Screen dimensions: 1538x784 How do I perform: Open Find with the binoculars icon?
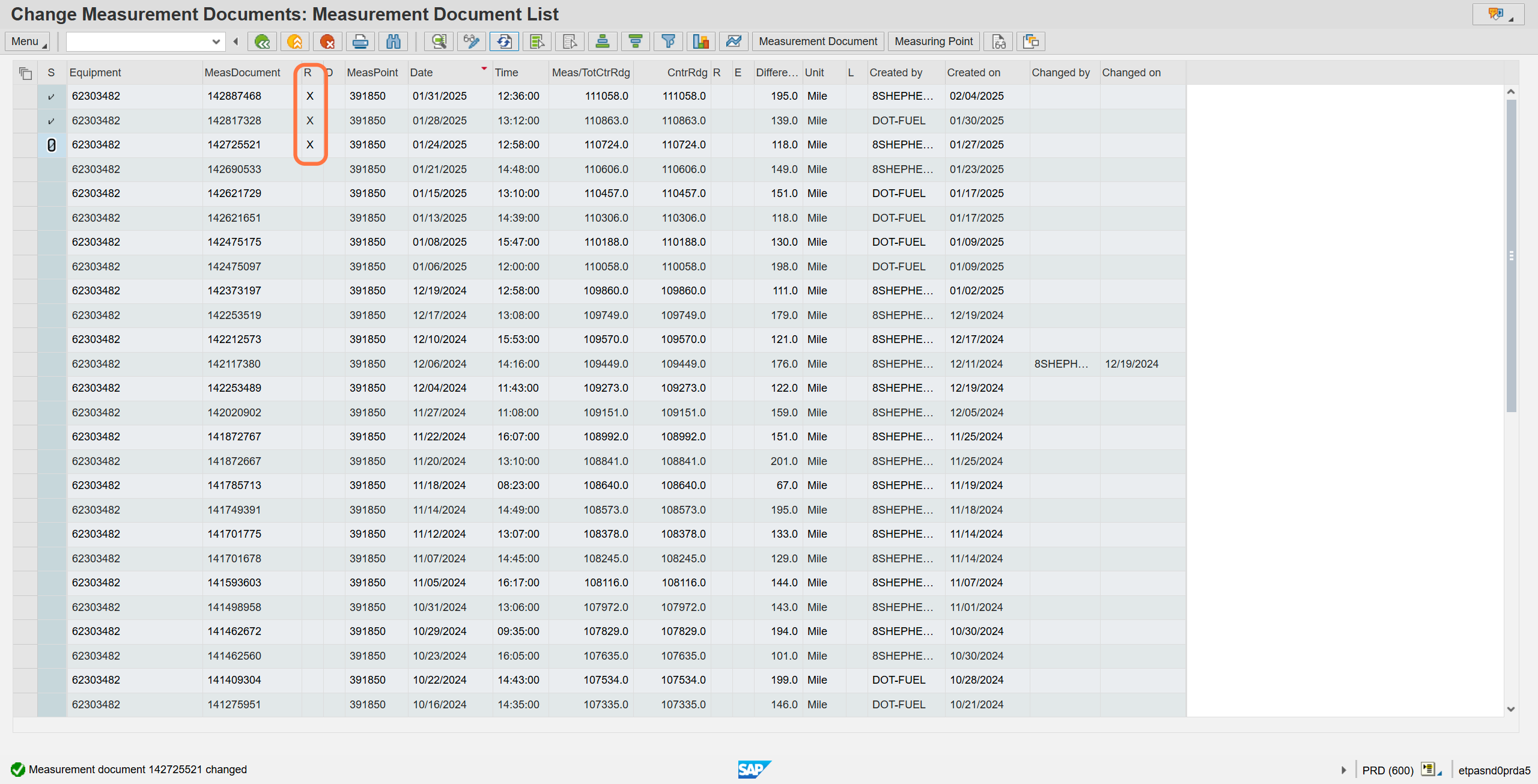pos(394,41)
